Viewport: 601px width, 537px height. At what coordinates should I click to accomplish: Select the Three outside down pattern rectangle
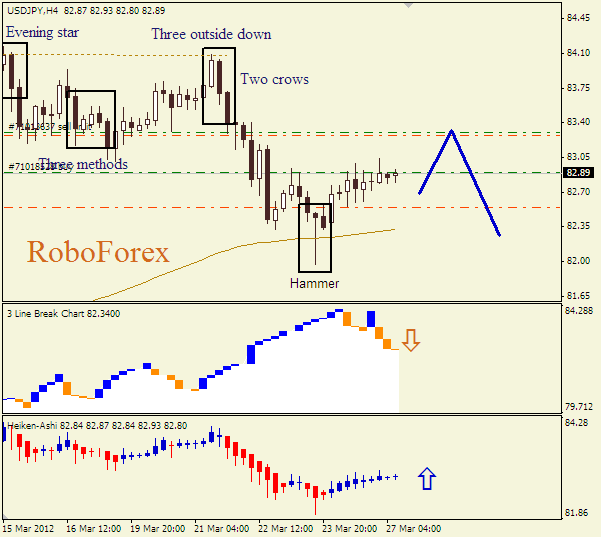218,86
